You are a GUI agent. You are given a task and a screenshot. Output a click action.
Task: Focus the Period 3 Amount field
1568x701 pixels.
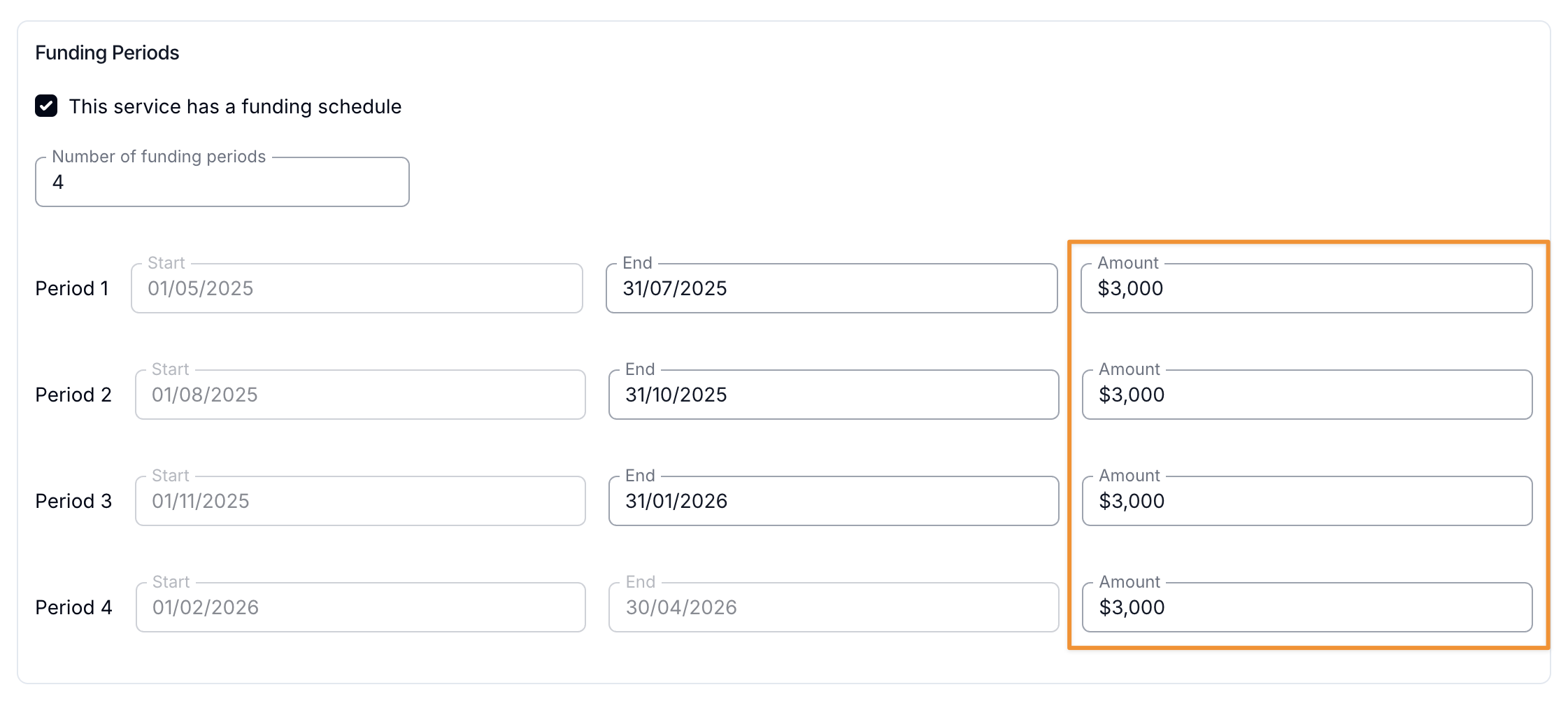(x=1306, y=501)
